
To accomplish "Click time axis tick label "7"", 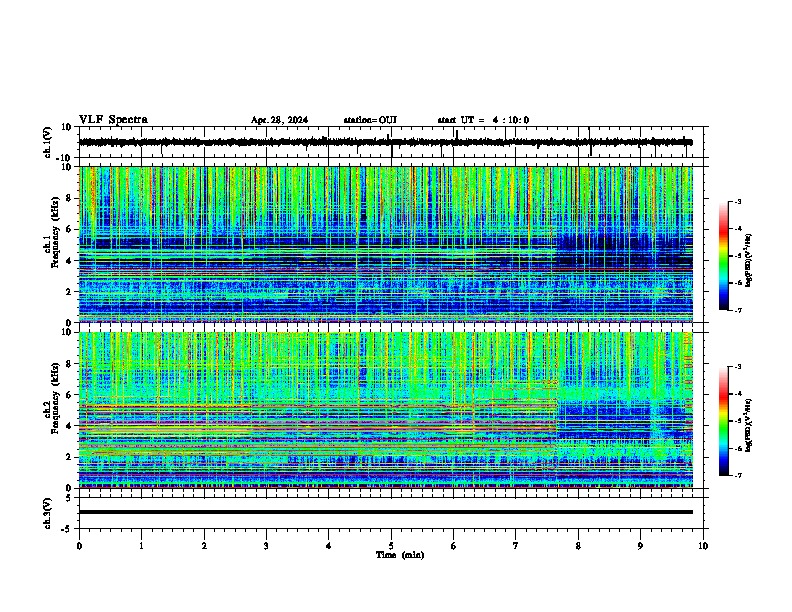I will point(516,546).
